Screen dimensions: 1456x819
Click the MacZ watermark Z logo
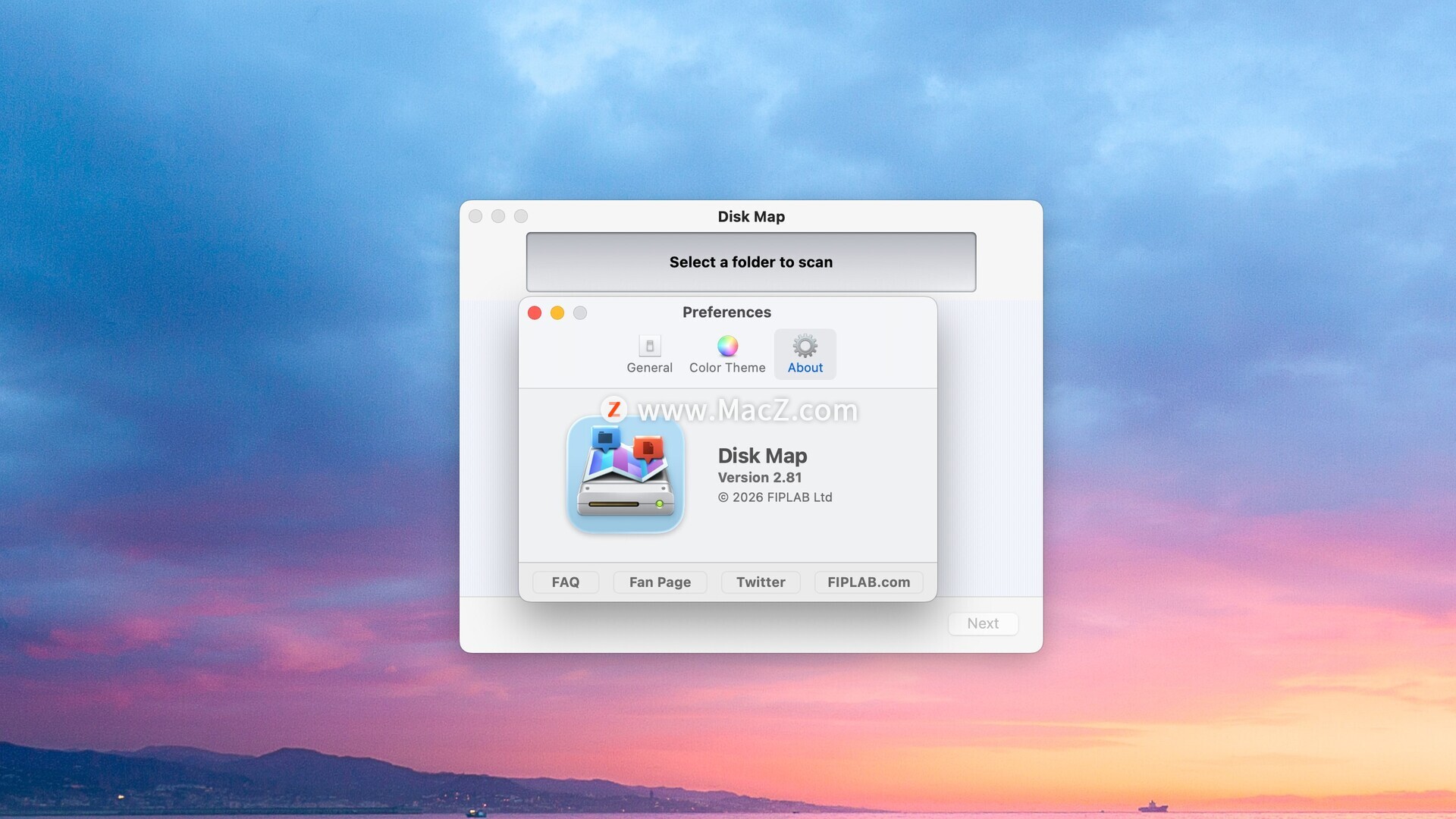click(x=613, y=409)
